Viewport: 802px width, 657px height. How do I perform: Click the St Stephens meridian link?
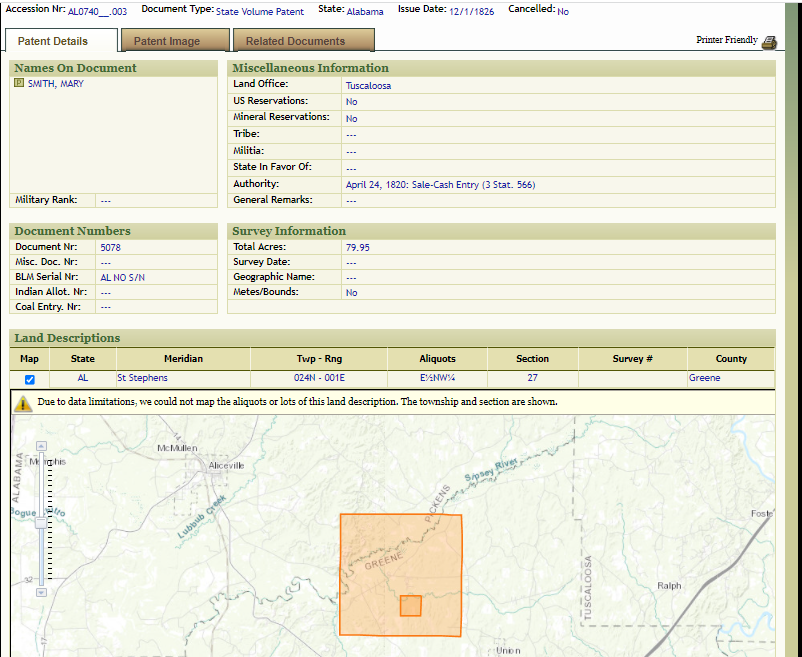(143, 378)
